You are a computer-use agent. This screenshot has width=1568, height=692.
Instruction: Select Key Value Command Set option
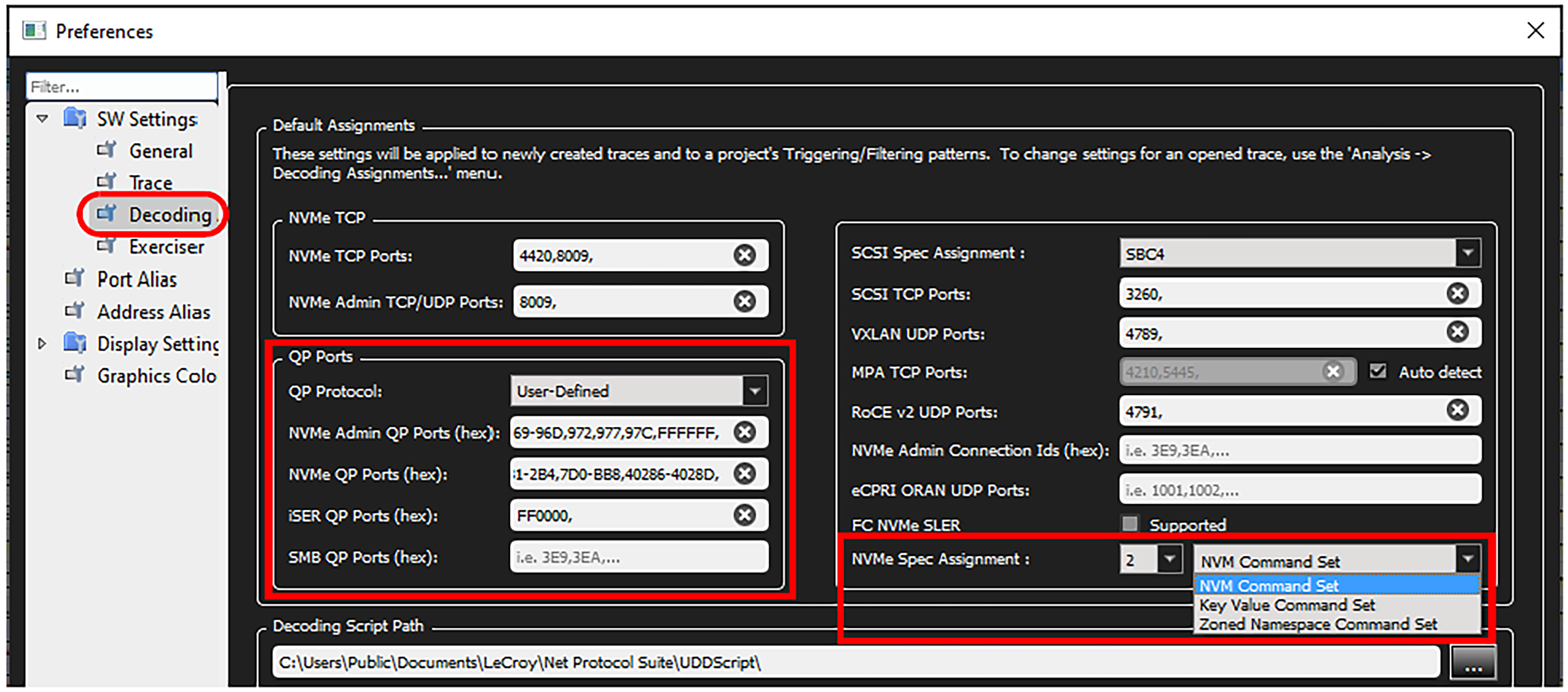(x=1287, y=605)
